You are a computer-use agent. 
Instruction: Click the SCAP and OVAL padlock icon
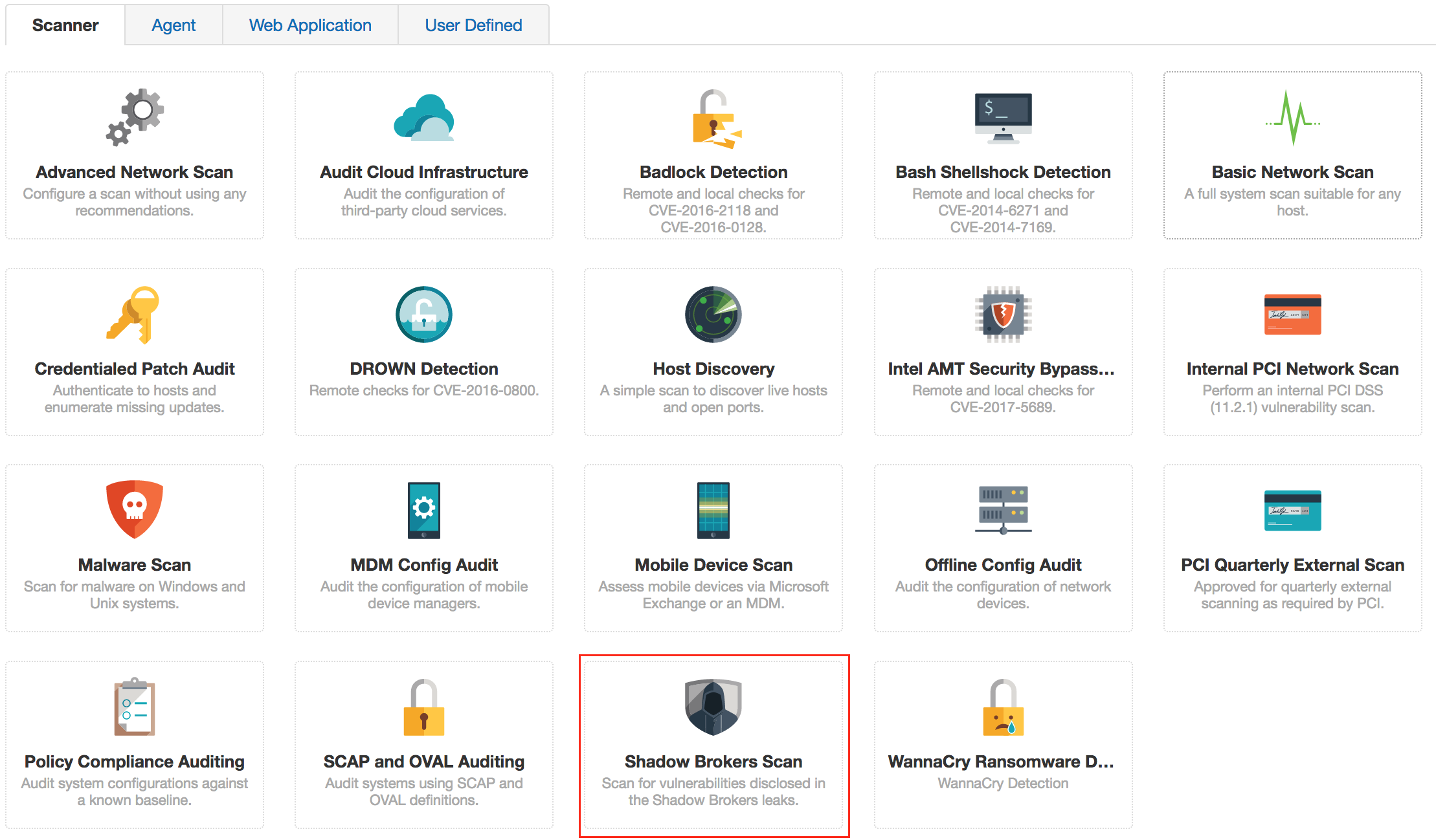click(424, 707)
